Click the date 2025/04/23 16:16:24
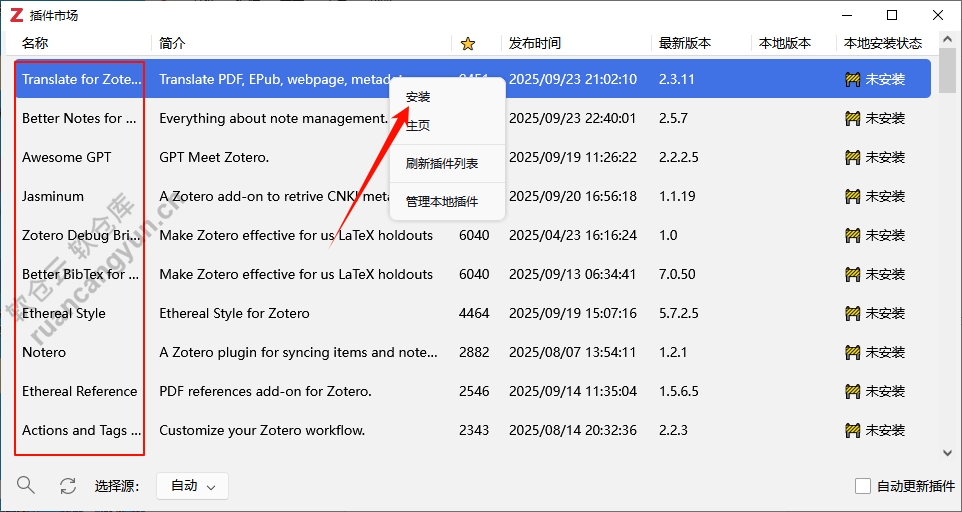Image resolution: width=962 pixels, height=512 pixels. pos(573,235)
